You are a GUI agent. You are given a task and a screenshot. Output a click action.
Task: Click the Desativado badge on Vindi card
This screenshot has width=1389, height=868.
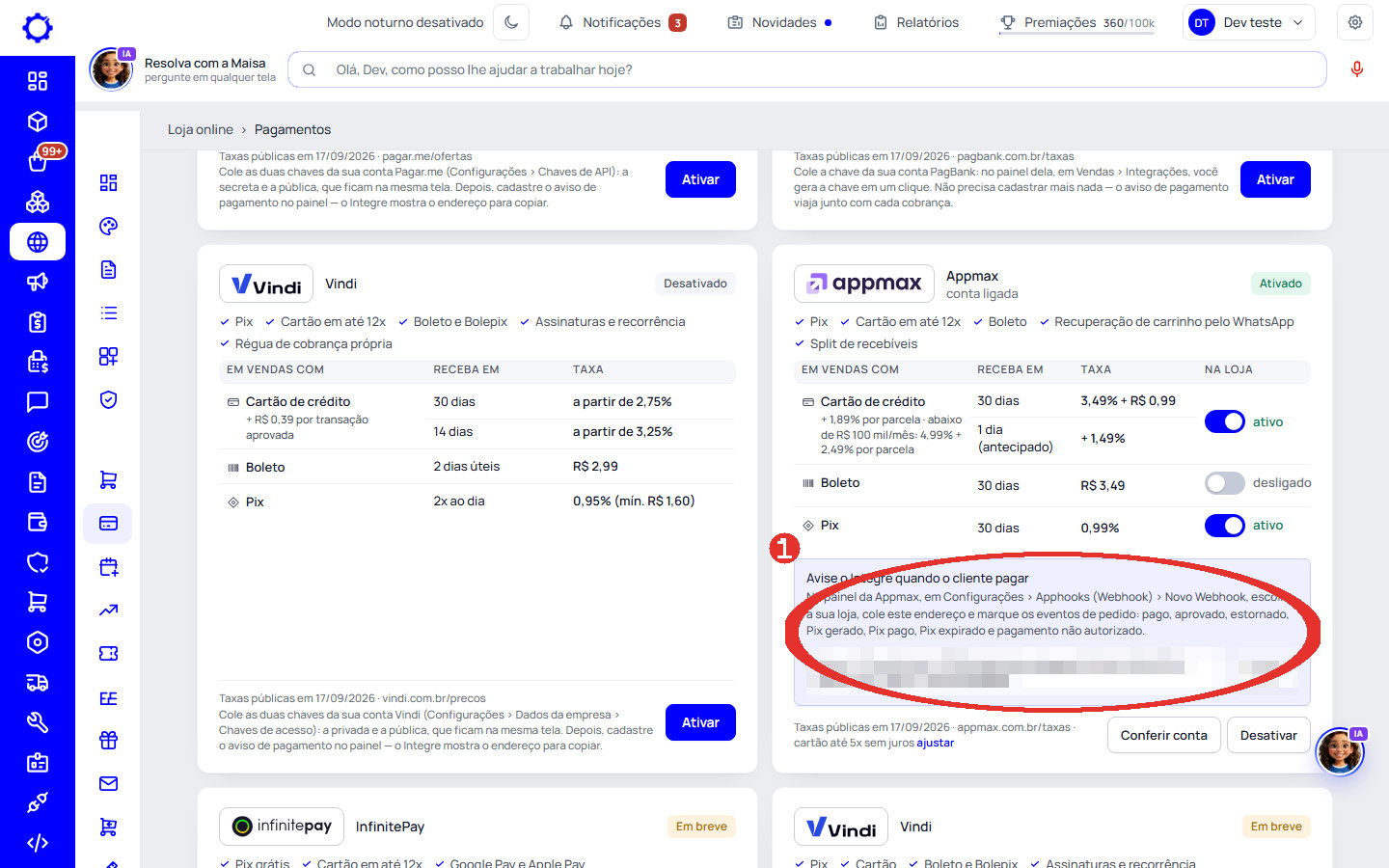point(695,284)
